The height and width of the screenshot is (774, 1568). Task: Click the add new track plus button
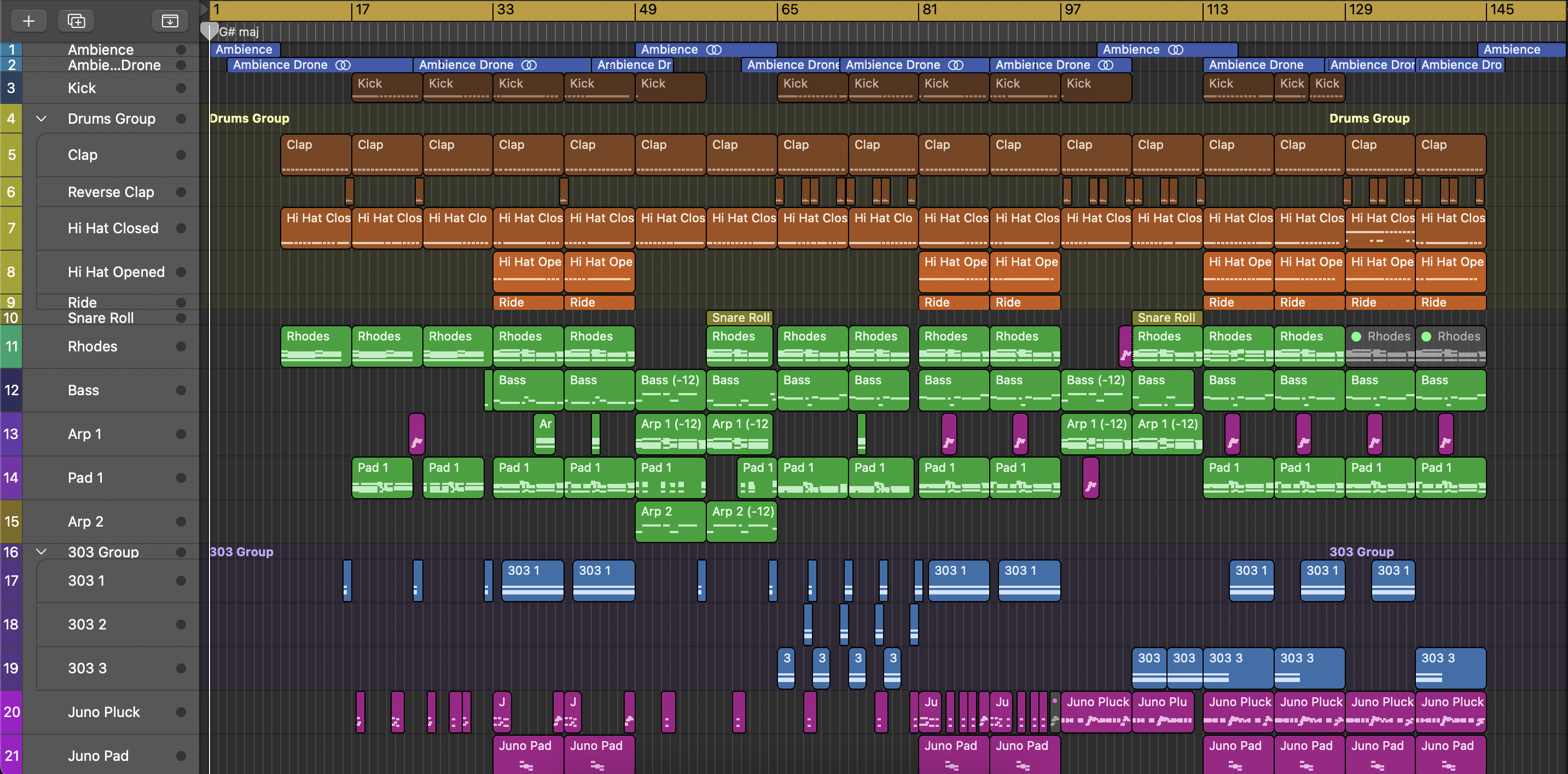[28, 21]
